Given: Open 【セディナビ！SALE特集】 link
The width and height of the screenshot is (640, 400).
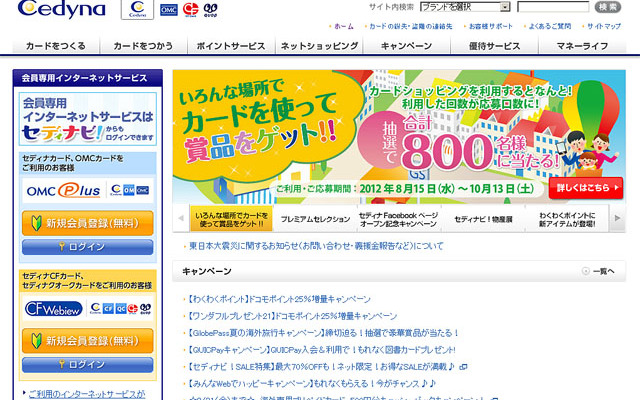Looking at the screenshot, I should (321, 367).
